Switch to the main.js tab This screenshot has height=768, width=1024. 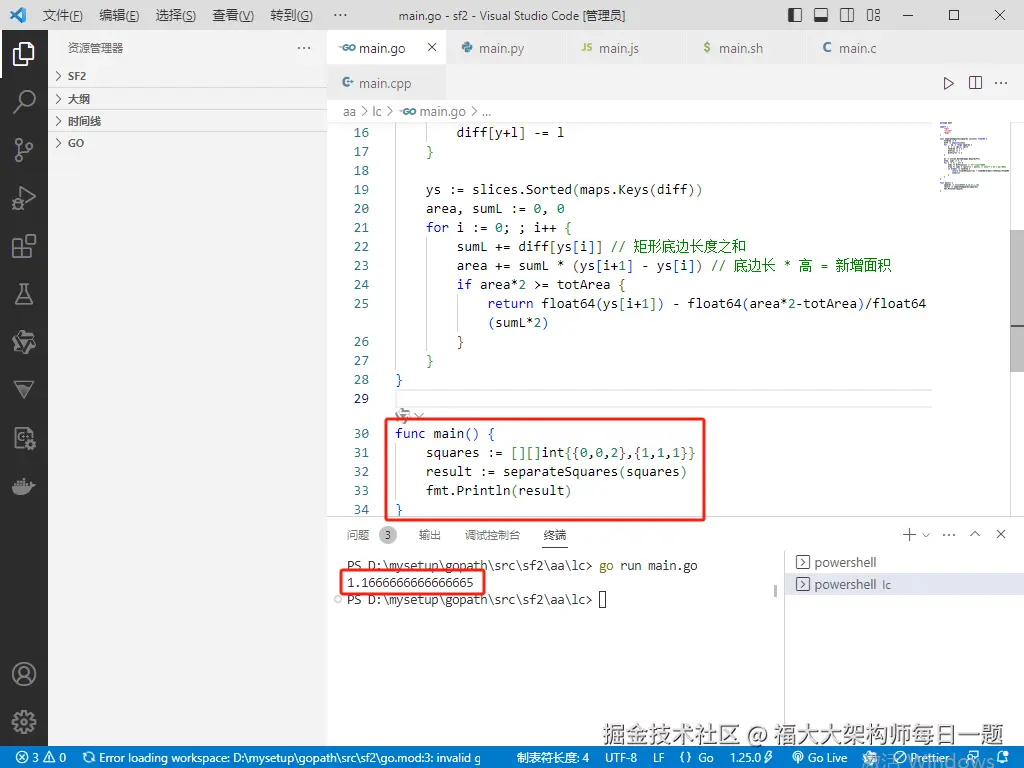(x=618, y=48)
